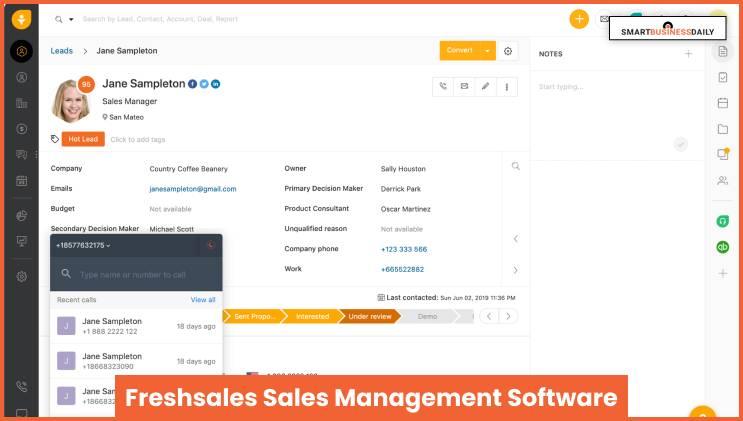Open the conversations chat icon in sidebar
The image size is (743, 421).
coord(21,155)
